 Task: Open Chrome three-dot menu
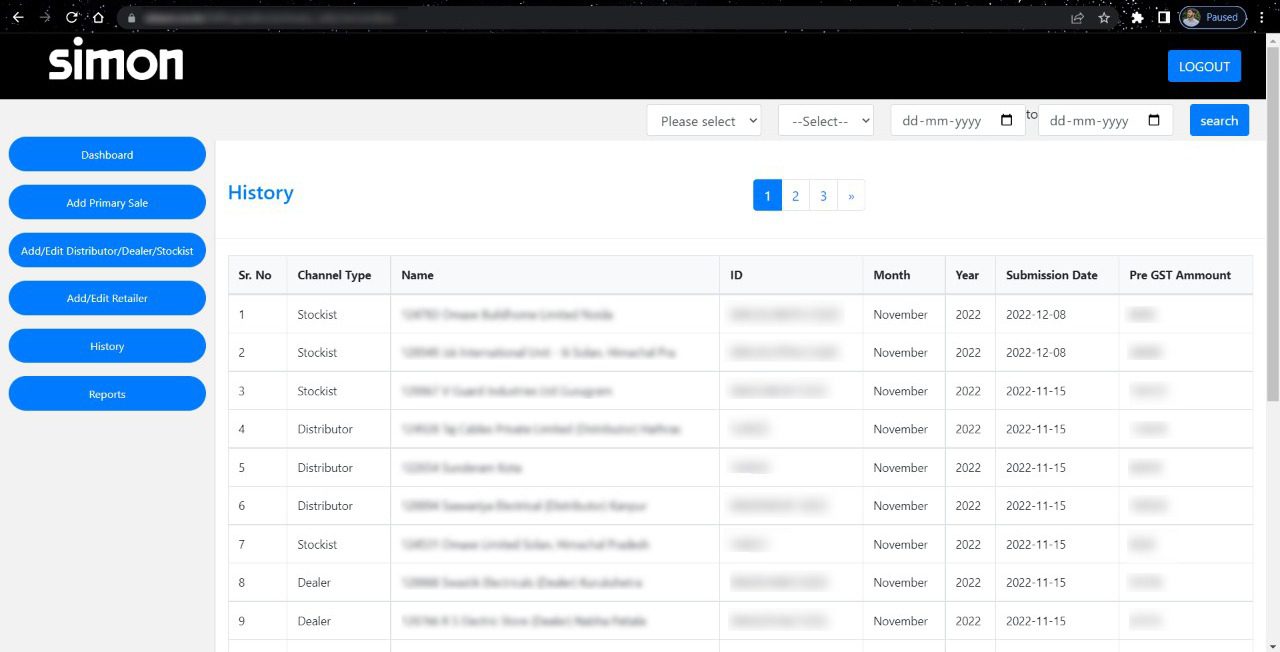(x=1261, y=17)
